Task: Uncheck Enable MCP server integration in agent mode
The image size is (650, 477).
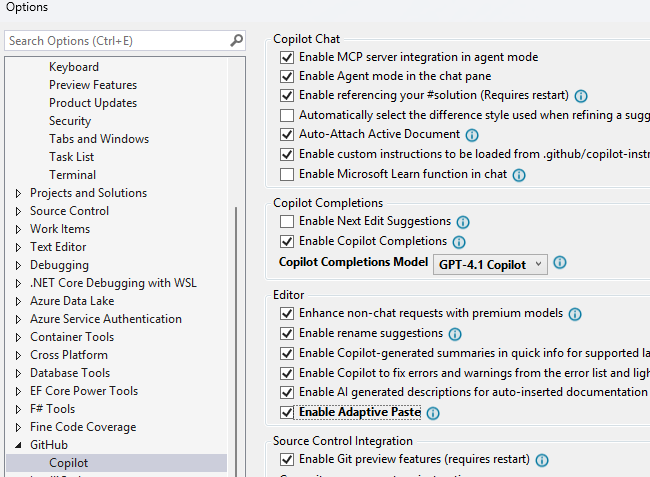Action: 287,57
